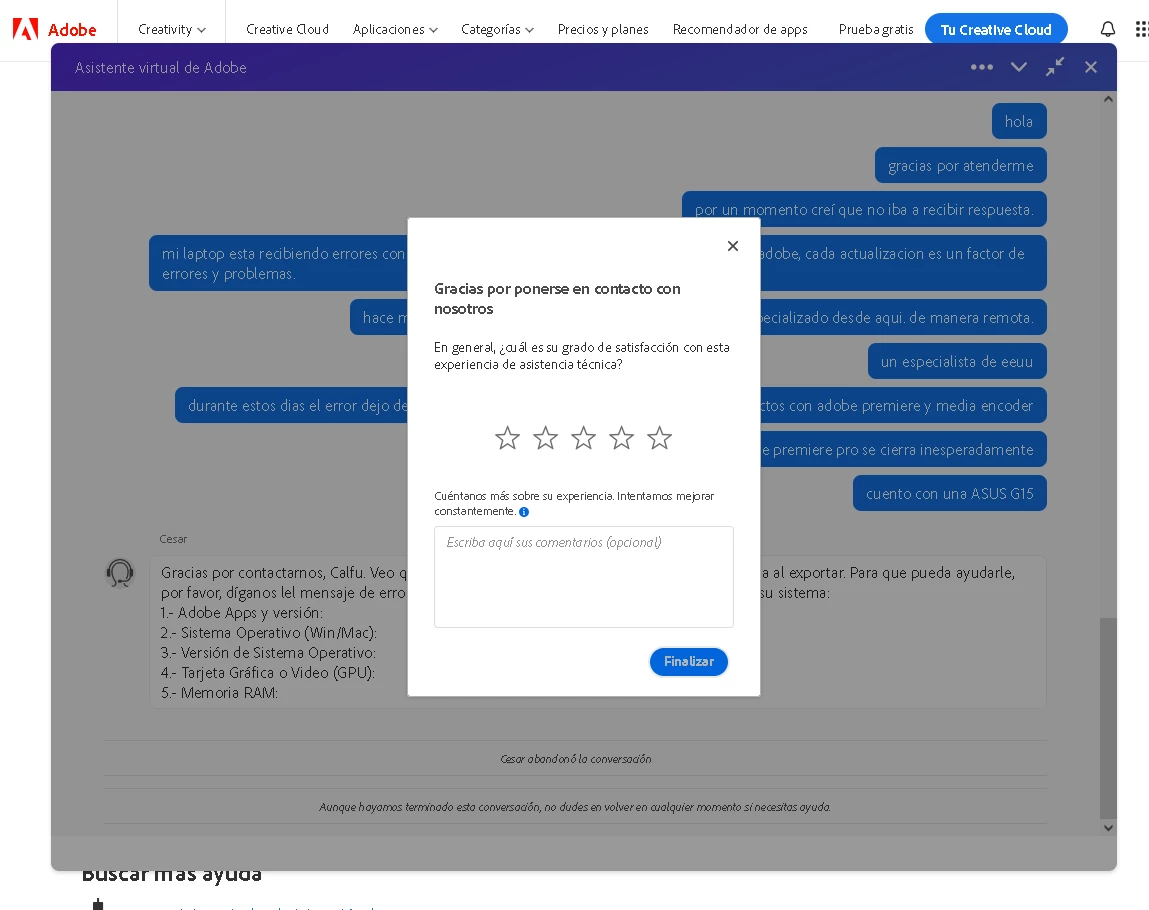This screenshot has width=1149, height=910.
Task: Click 'por un momento creí' message bubble
Action: coord(864,210)
